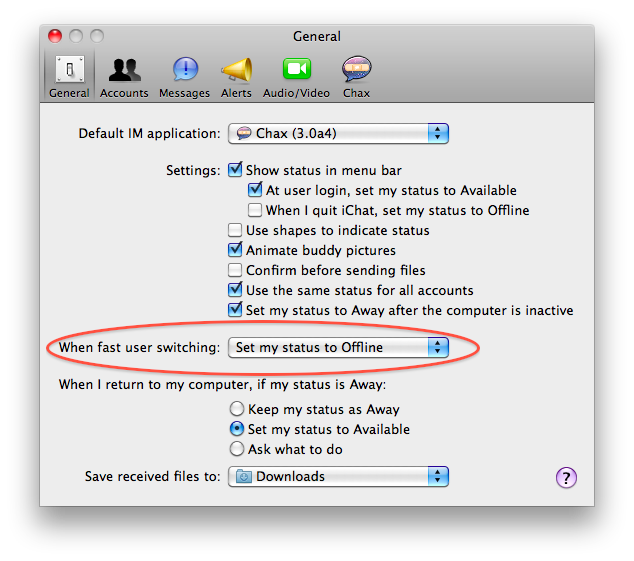Toggle Use the same status for all accounts
Viewport: 634px width, 561px height.
(235, 290)
